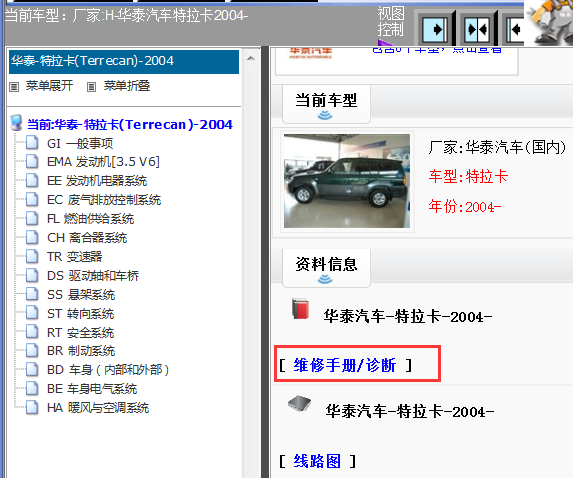573x478 pixels.
Task: Click the 华泰汽车 logo image
Action: [311, 53]
